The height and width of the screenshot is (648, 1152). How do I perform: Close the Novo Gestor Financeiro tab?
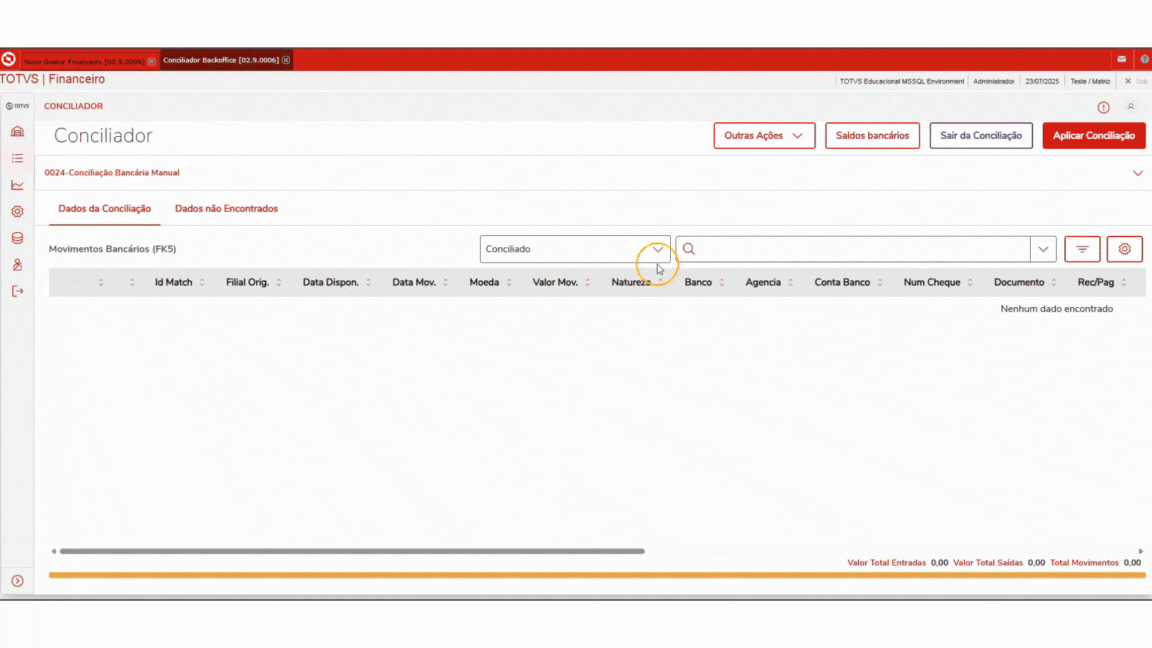tap(151, 62)
